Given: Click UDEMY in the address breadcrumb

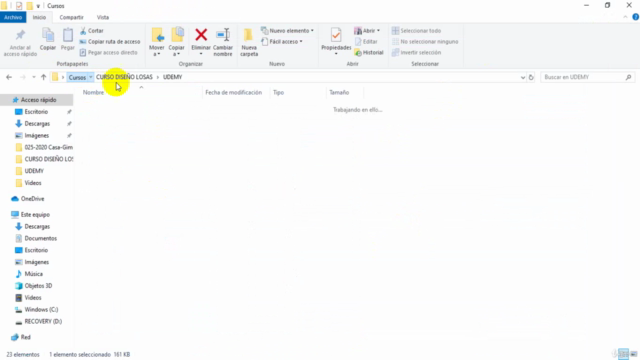Looking at the screenshot, I should pos(173,77).
